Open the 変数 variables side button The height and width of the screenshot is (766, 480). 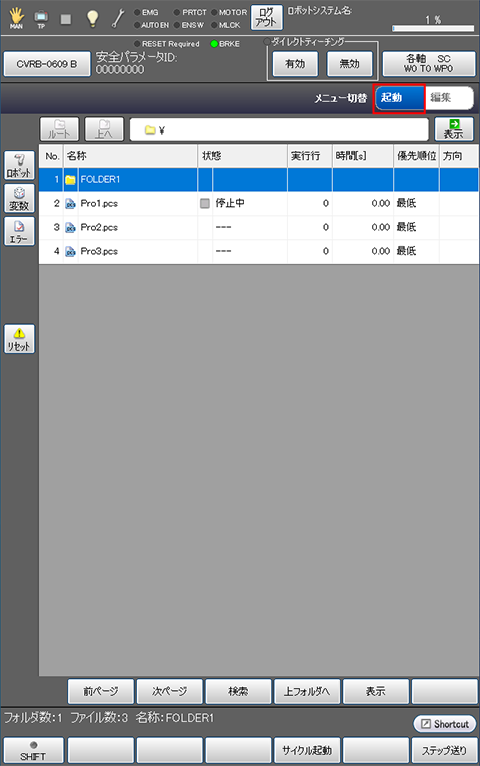(x=20, y=198)
